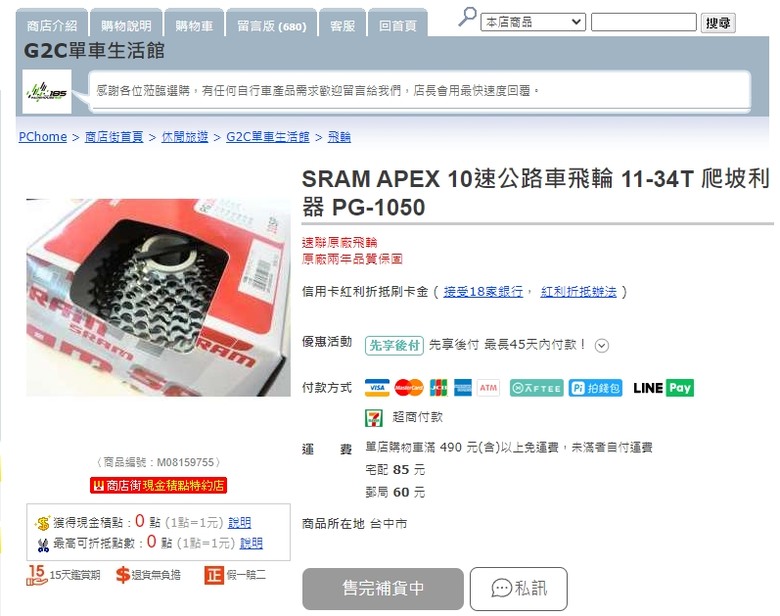Click the LINE Pay icon
The image size is (780, 616).
tap(663, 388)
